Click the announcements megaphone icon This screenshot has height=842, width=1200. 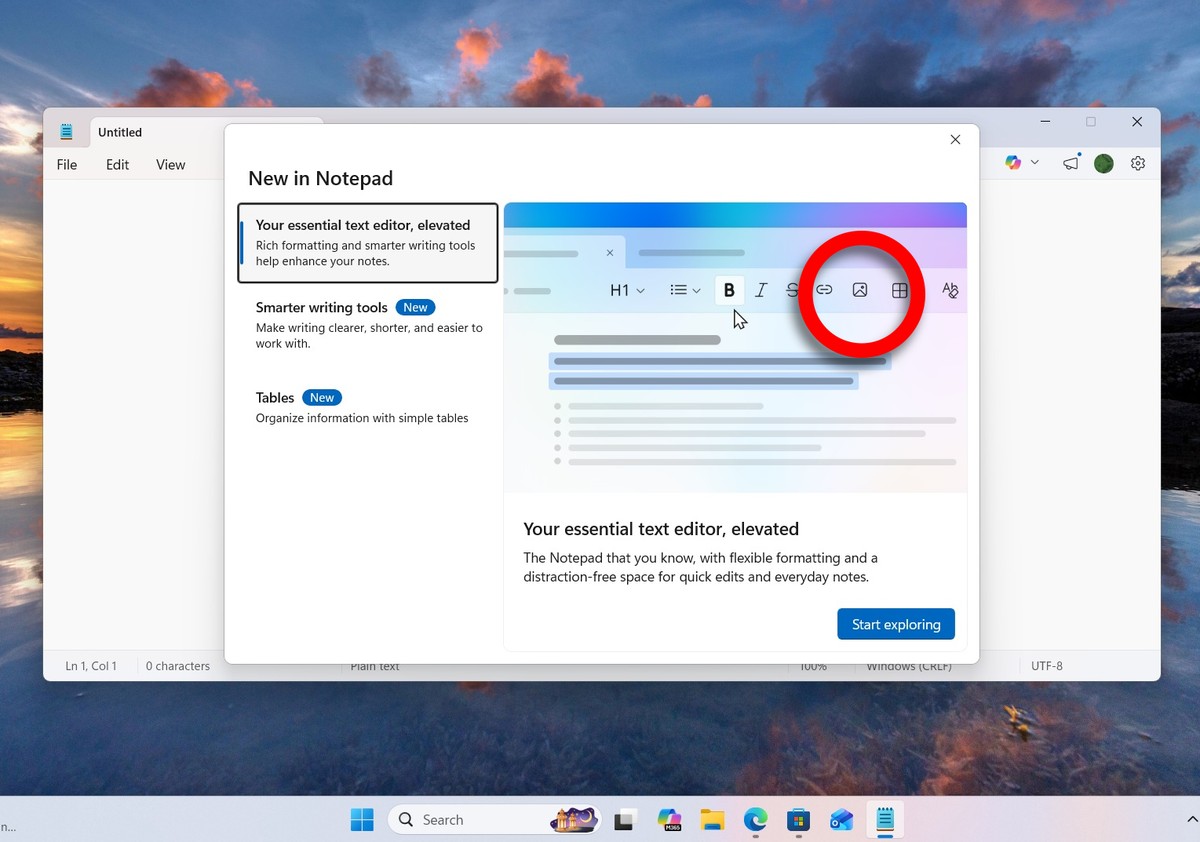tap(1071, 162)
